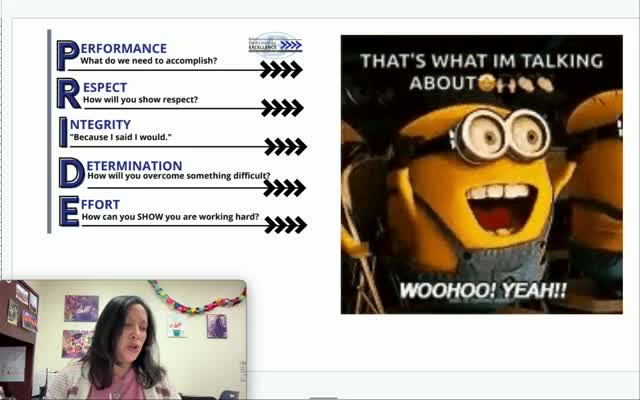Click the arrows after the Determination line

click(x=283, y=187)
